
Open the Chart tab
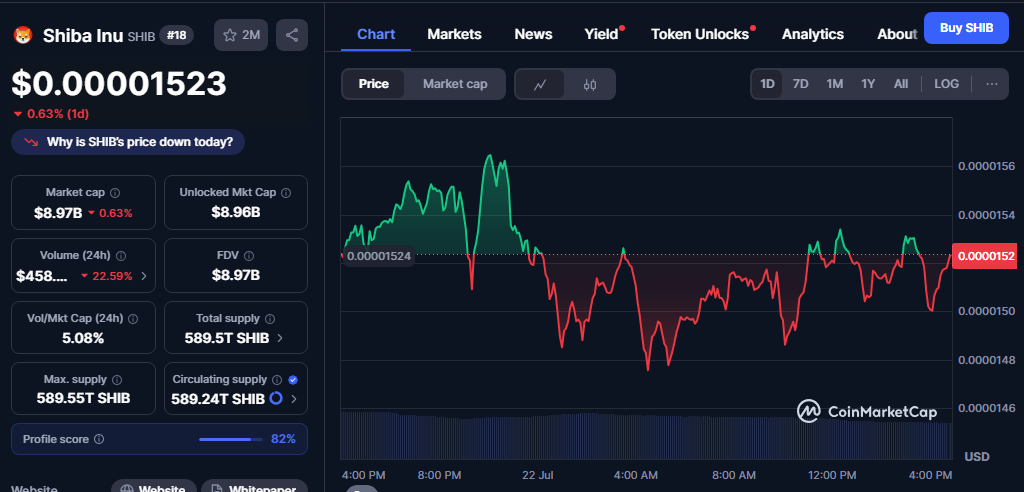376,34
